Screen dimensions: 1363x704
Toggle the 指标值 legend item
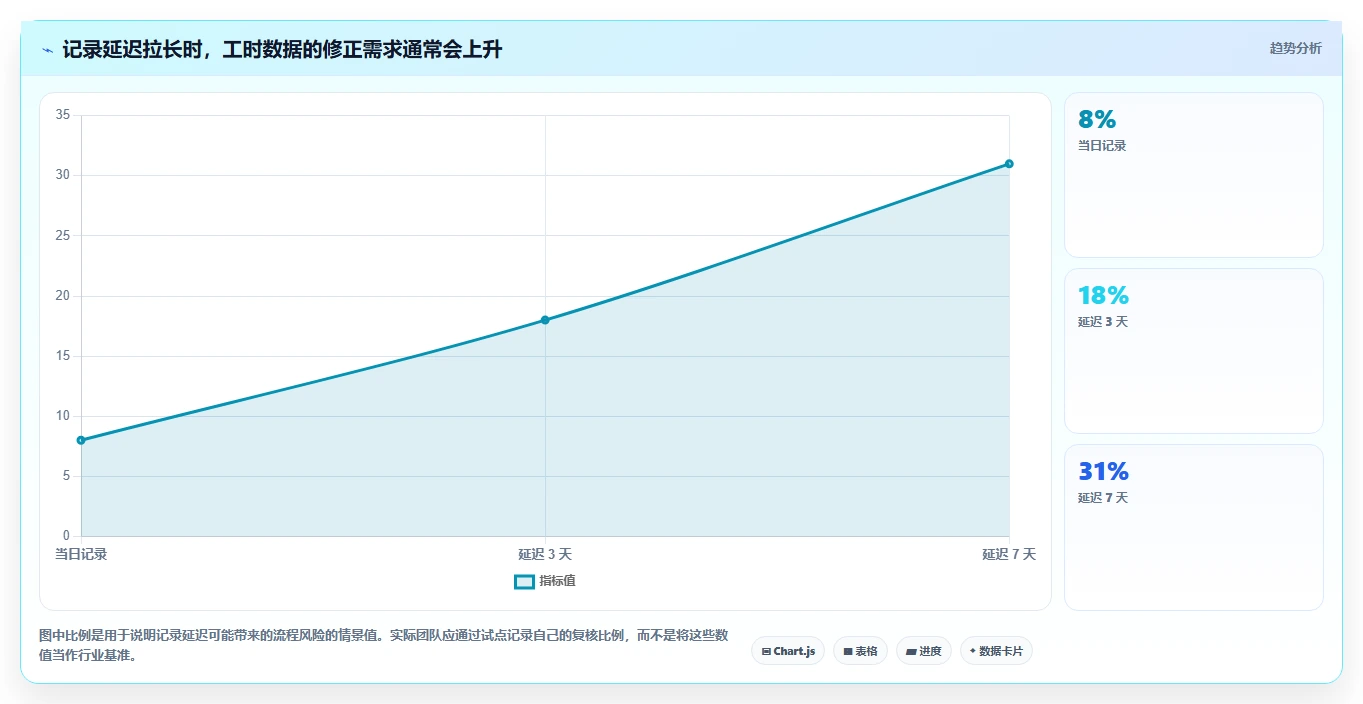click(545, 581)
